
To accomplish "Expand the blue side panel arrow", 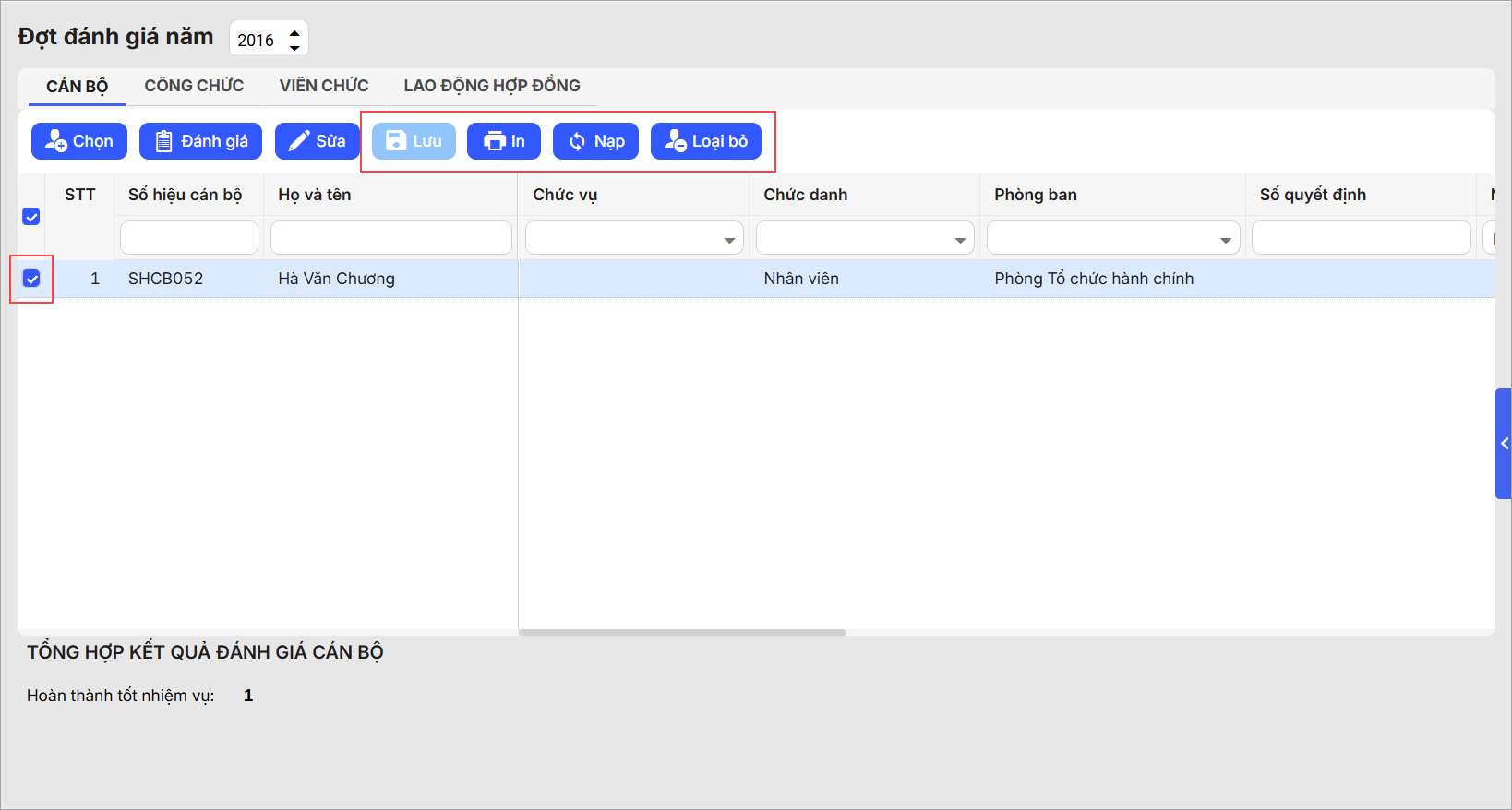I will (x=1504, y=444).
